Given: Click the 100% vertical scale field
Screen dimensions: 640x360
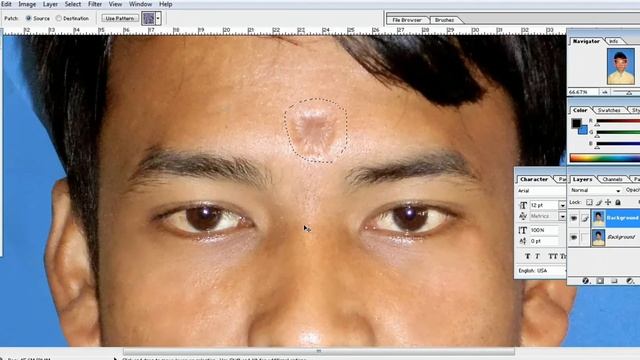Looking at the screenshot, I should click(x=544, y=230).
